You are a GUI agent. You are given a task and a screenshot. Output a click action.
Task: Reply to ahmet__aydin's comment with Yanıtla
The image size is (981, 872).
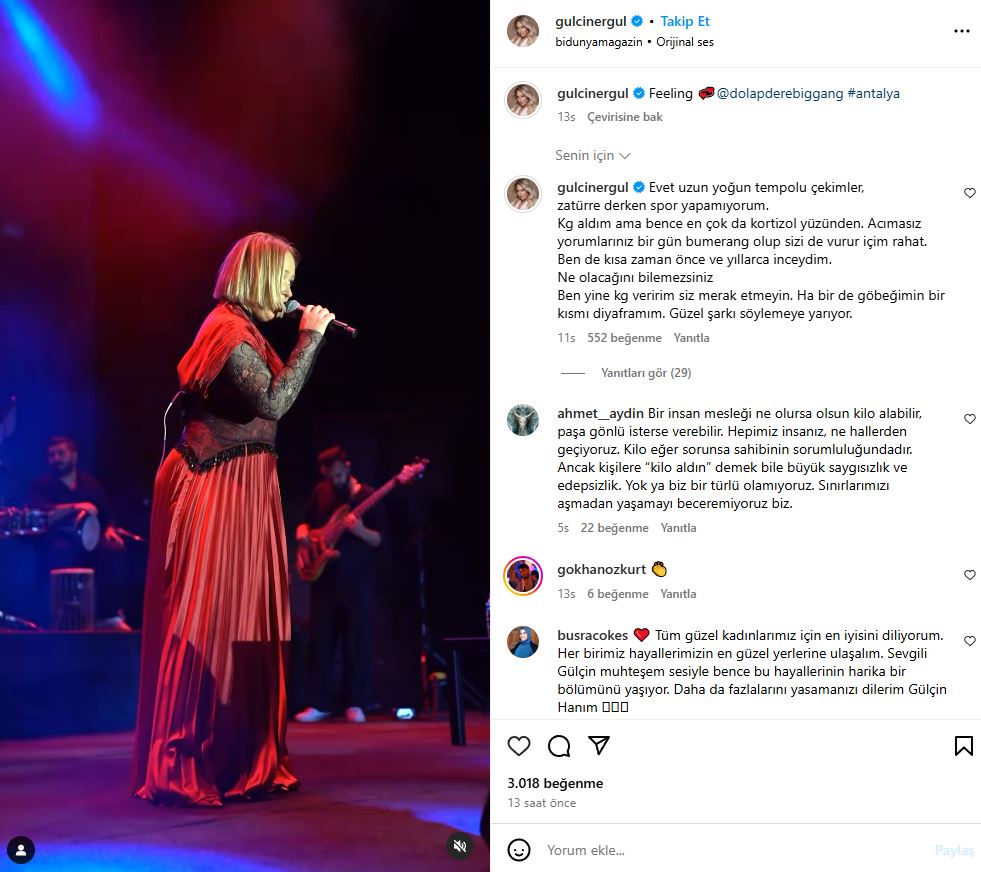[x=678, y=528]
